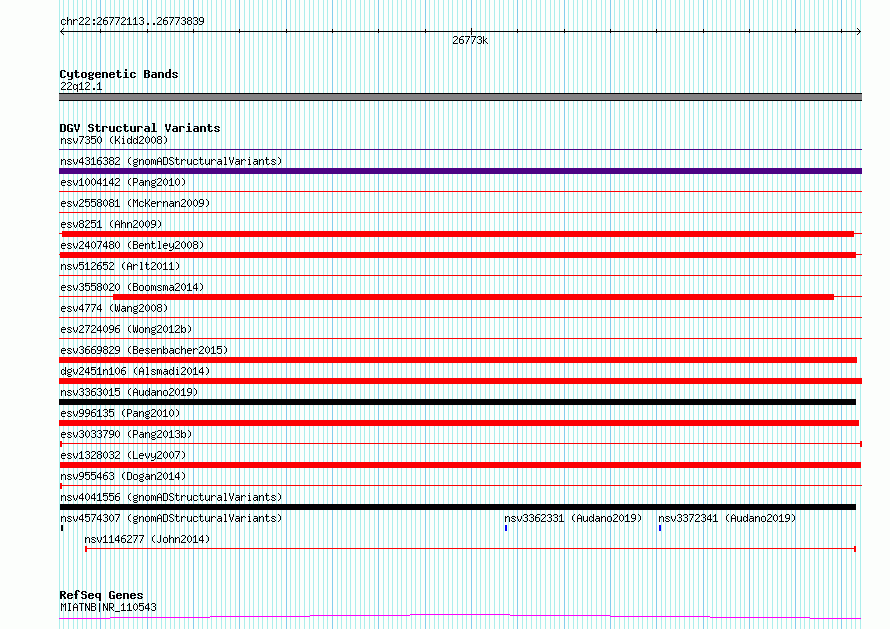Click the 26773k ruler position label
This screenshot has height=629, width=890.
[x=470, y=40]
